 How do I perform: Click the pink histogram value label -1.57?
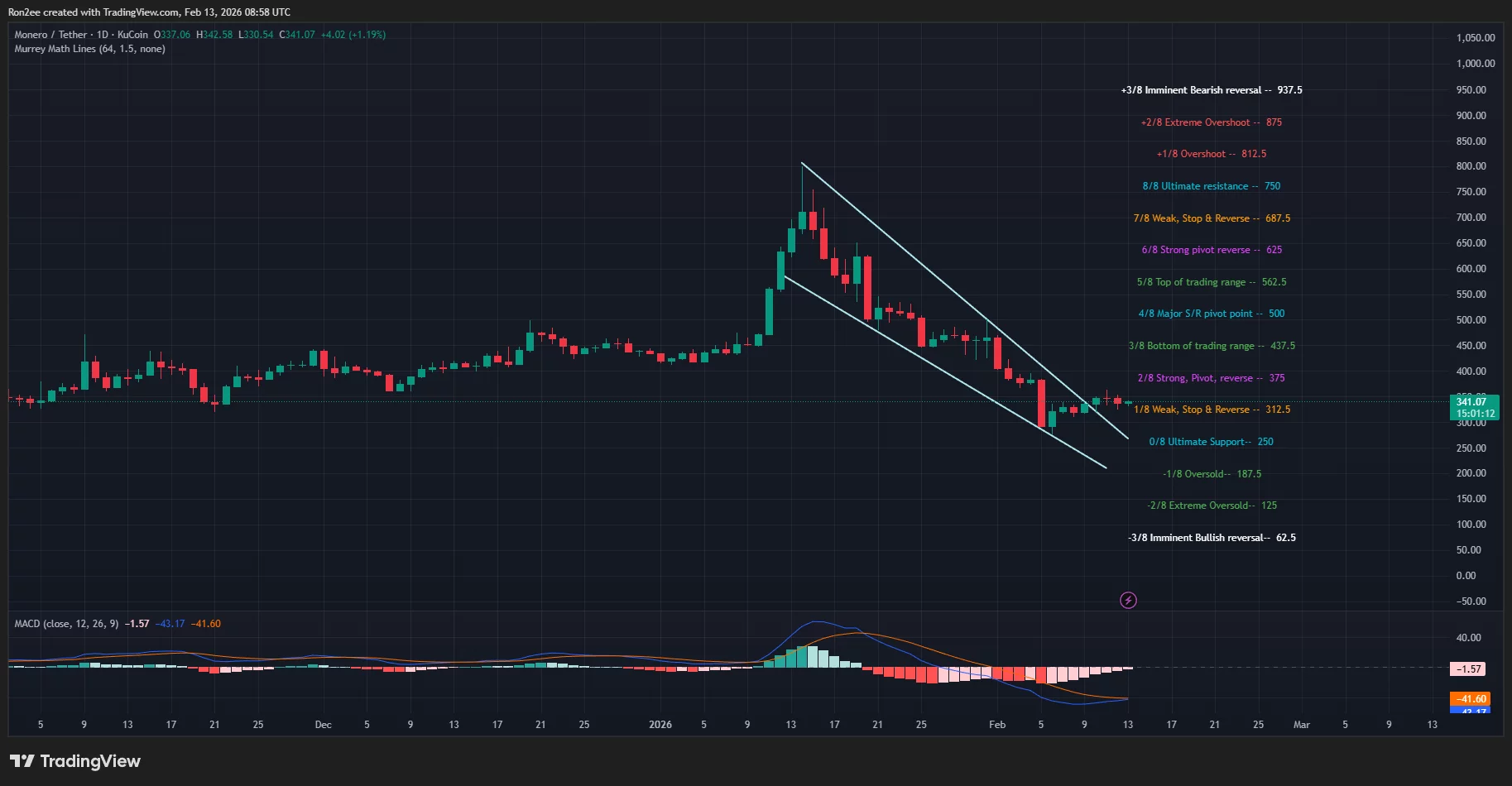[x=1467, y=668]
